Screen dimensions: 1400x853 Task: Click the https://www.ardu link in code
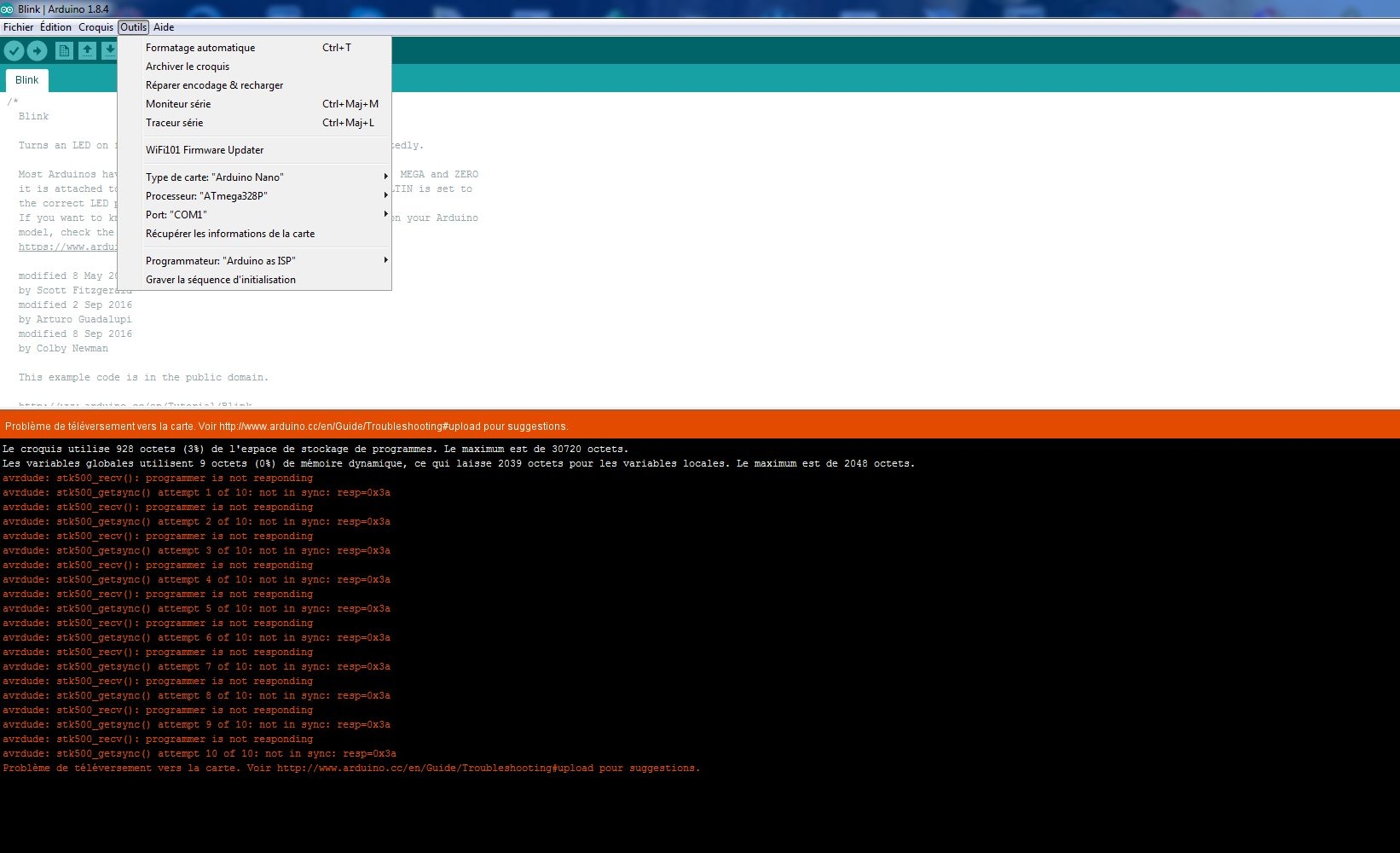[67, 247]
